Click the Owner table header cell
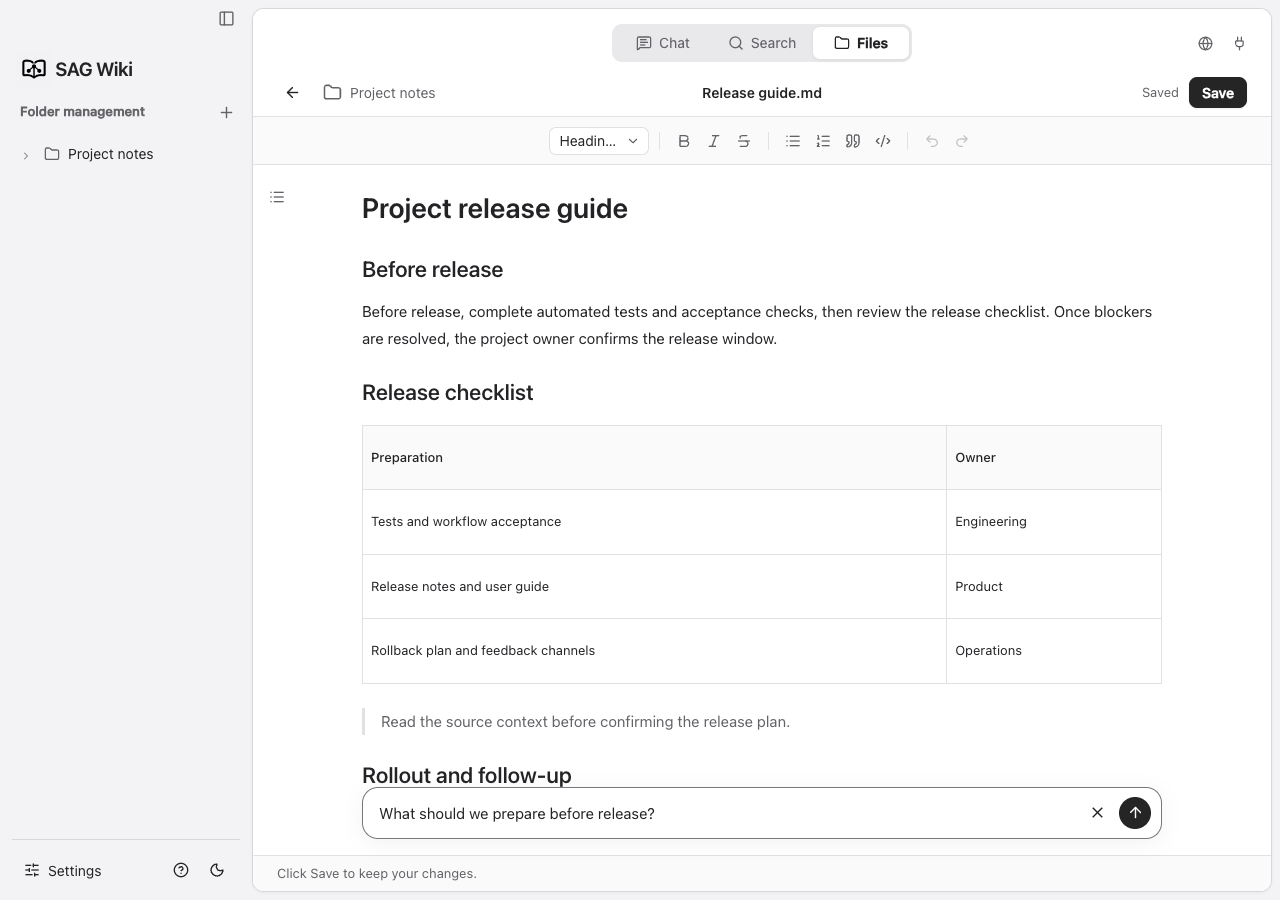 (1054, 458)
